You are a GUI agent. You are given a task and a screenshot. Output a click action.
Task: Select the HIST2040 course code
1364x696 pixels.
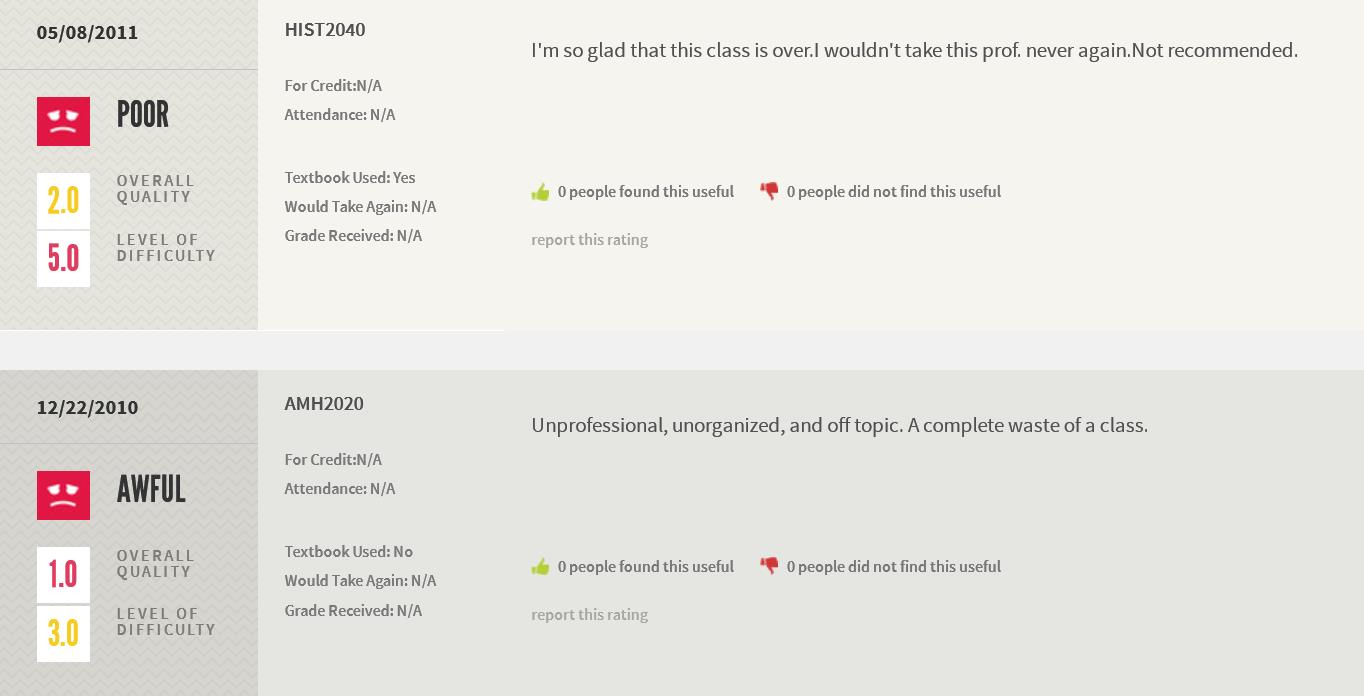coord(325,30)
